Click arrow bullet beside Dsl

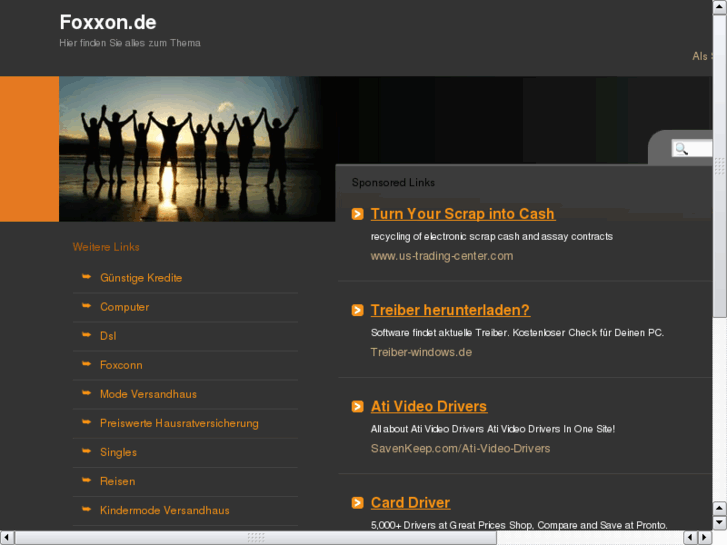pos(86,334)
